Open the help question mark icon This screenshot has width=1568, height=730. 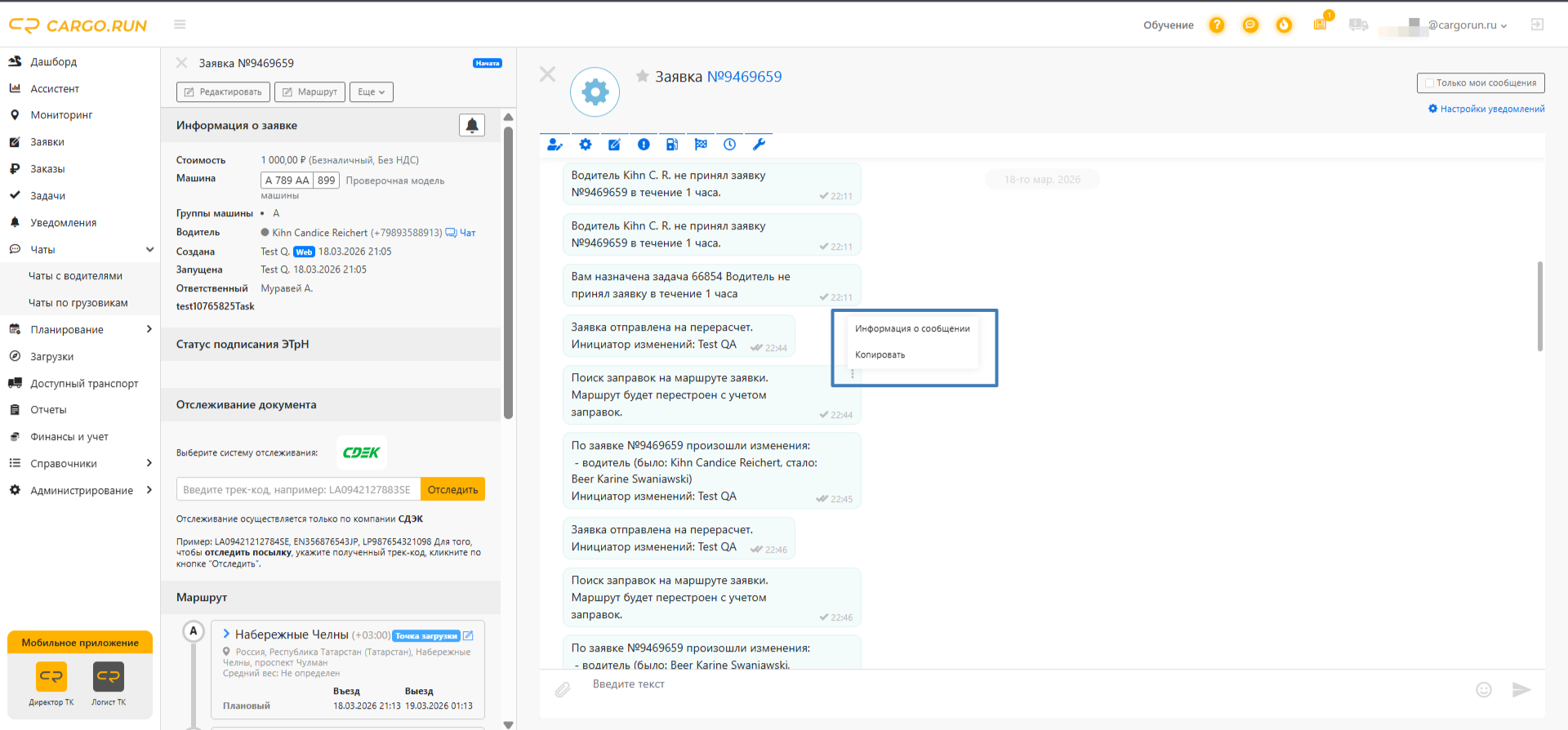(1217, 25)
